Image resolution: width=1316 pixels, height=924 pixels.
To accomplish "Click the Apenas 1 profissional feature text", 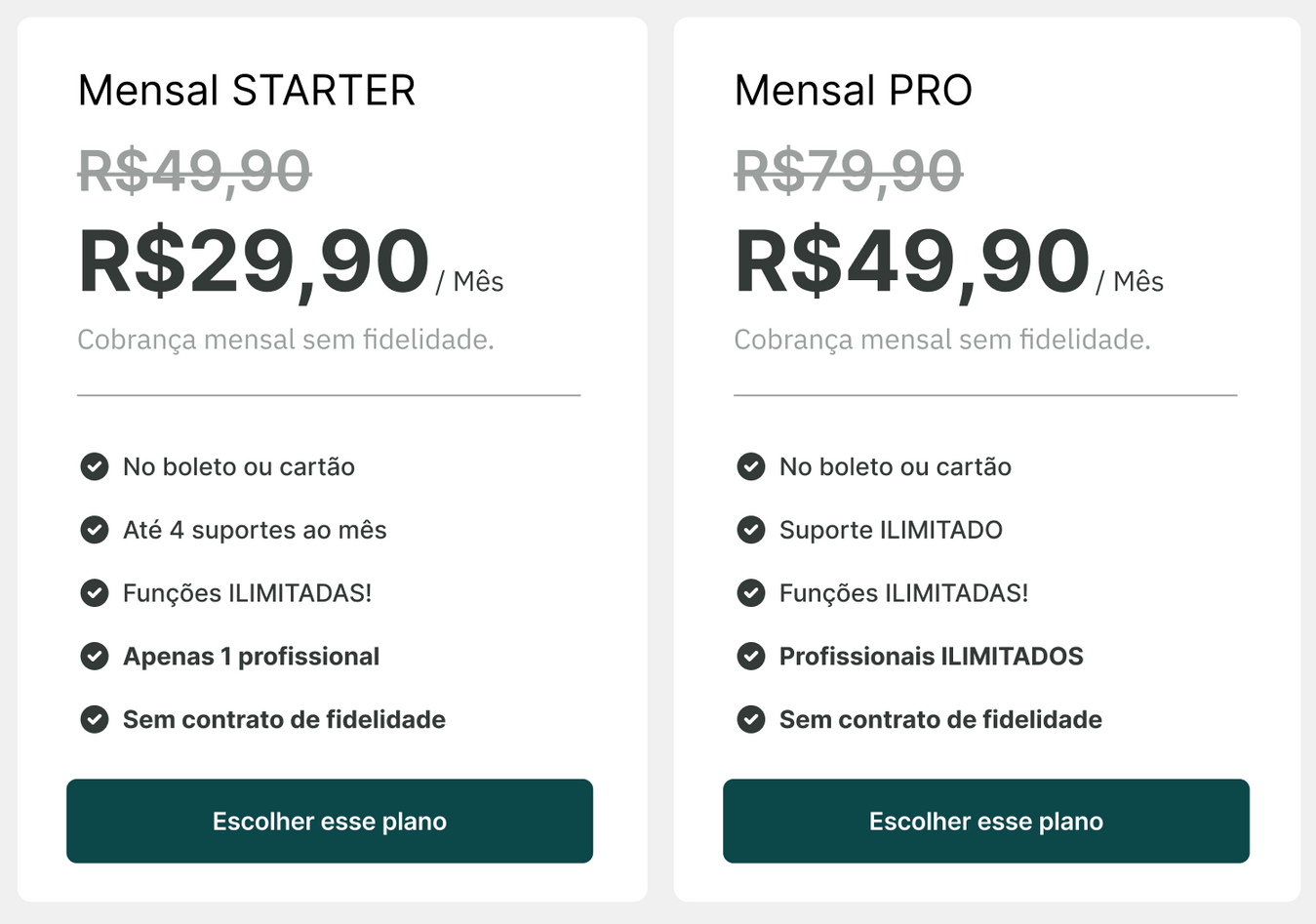I will (251, 657).
